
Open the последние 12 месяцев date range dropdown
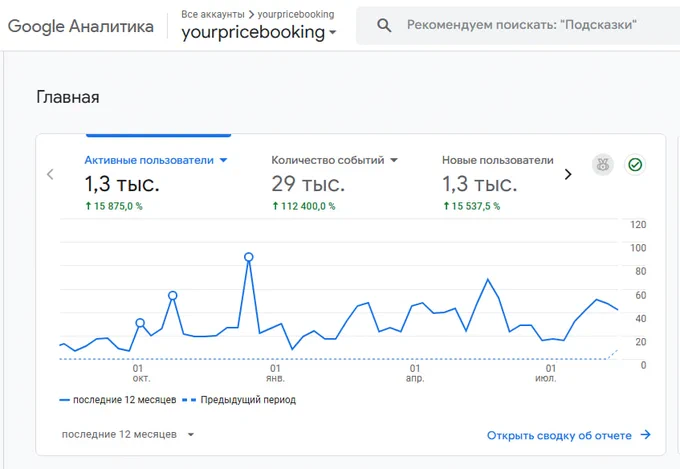(x=128, y=434)
